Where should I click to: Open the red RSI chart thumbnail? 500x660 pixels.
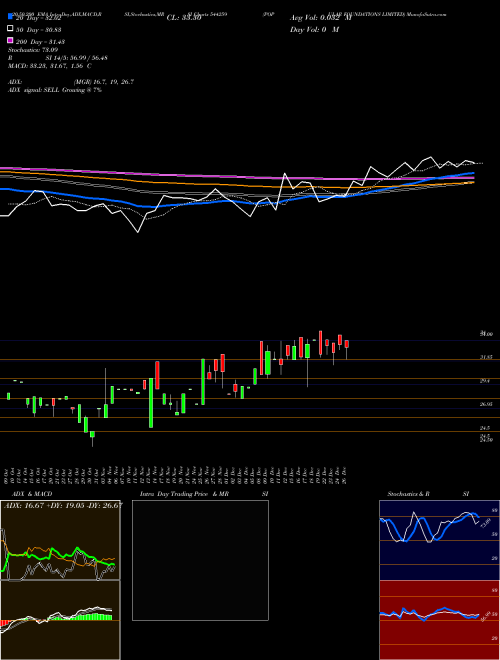tap(439, 620)
